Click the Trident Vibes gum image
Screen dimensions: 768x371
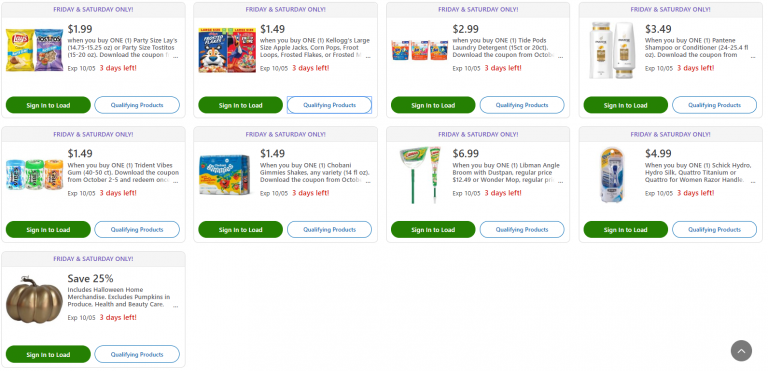(34, 175)
